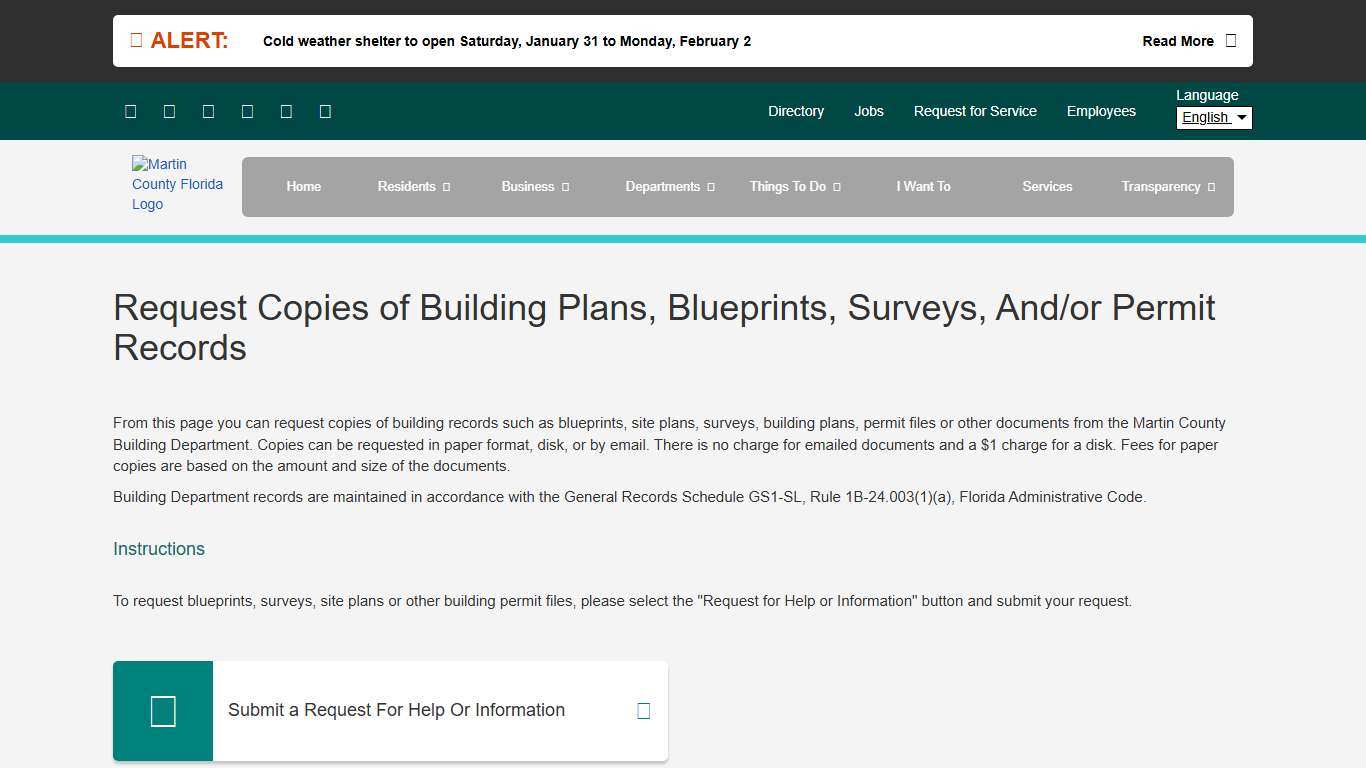Open the Jobs page link
This screenshot has width=1366, height=768.
pos(868,111)
